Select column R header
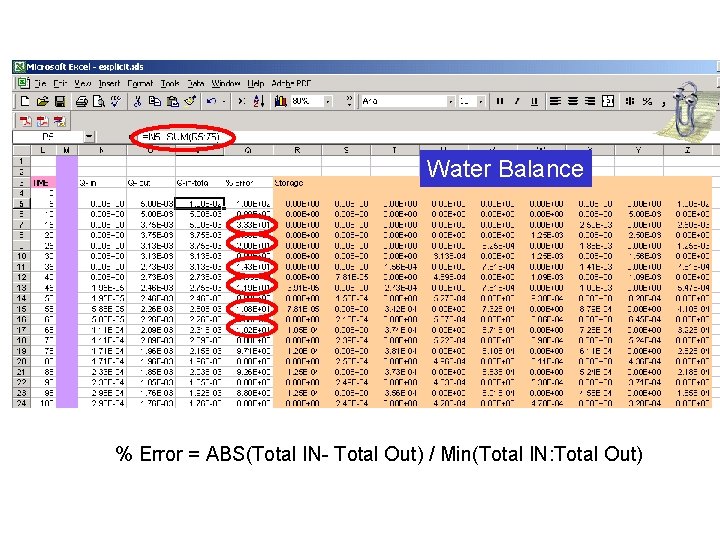The height and width of the screenshot is (540, 720). coord(297,150)
